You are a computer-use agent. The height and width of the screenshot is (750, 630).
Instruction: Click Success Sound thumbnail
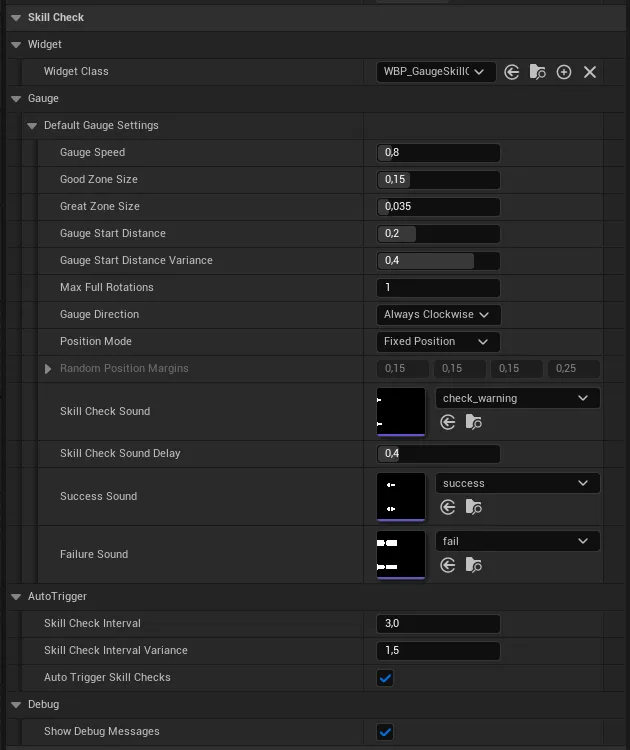[x=401, y=497]
